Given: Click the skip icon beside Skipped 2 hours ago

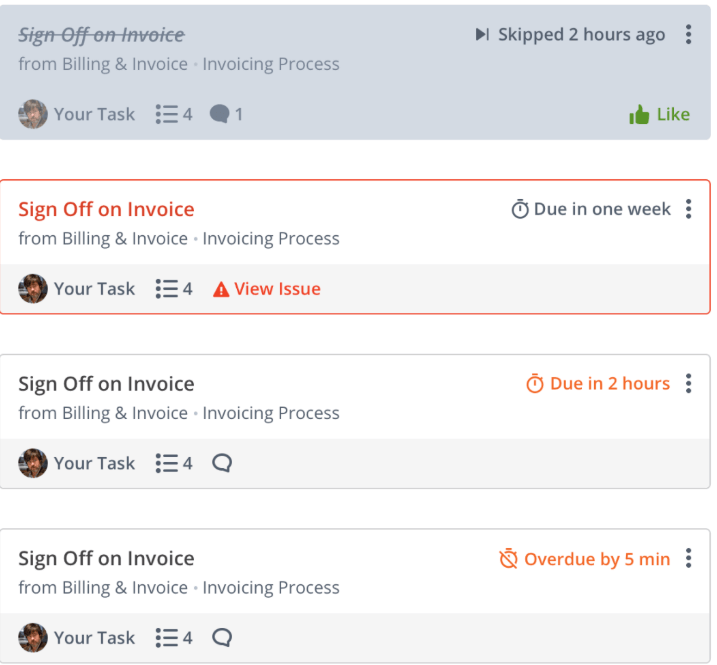Looking at the screenshot, I should [x=482, y=34].
